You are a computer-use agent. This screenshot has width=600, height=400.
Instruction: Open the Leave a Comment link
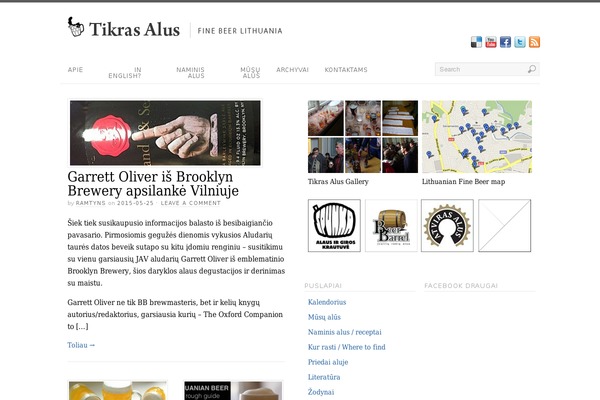point(191,203)
